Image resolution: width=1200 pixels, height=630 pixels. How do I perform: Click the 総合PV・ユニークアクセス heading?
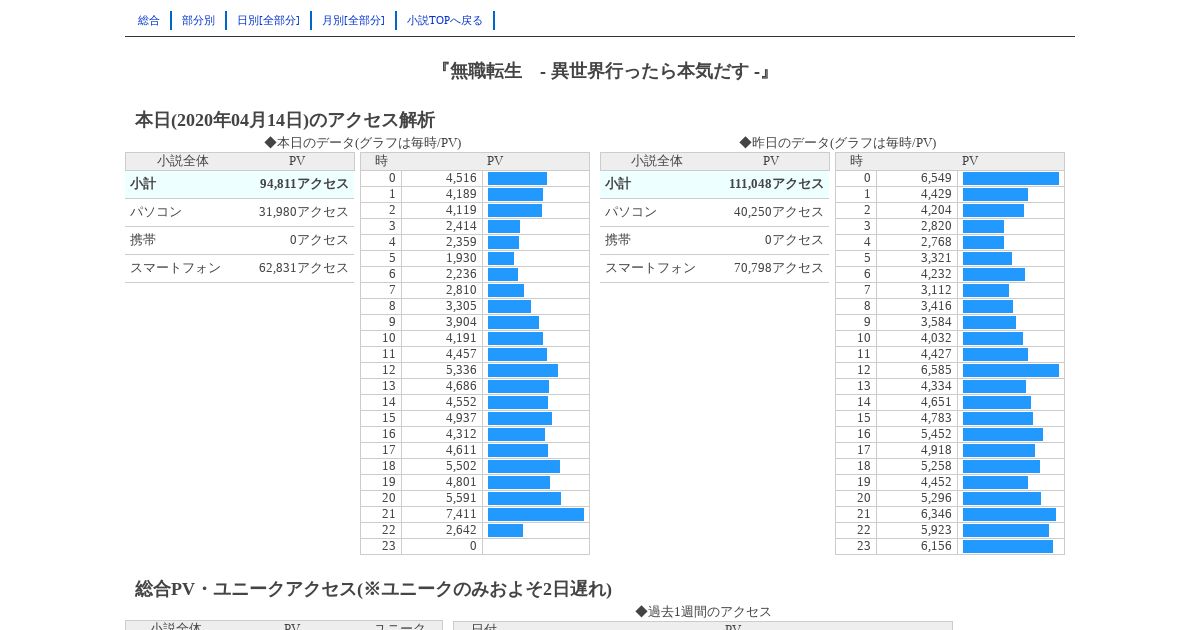coord(373,589)
